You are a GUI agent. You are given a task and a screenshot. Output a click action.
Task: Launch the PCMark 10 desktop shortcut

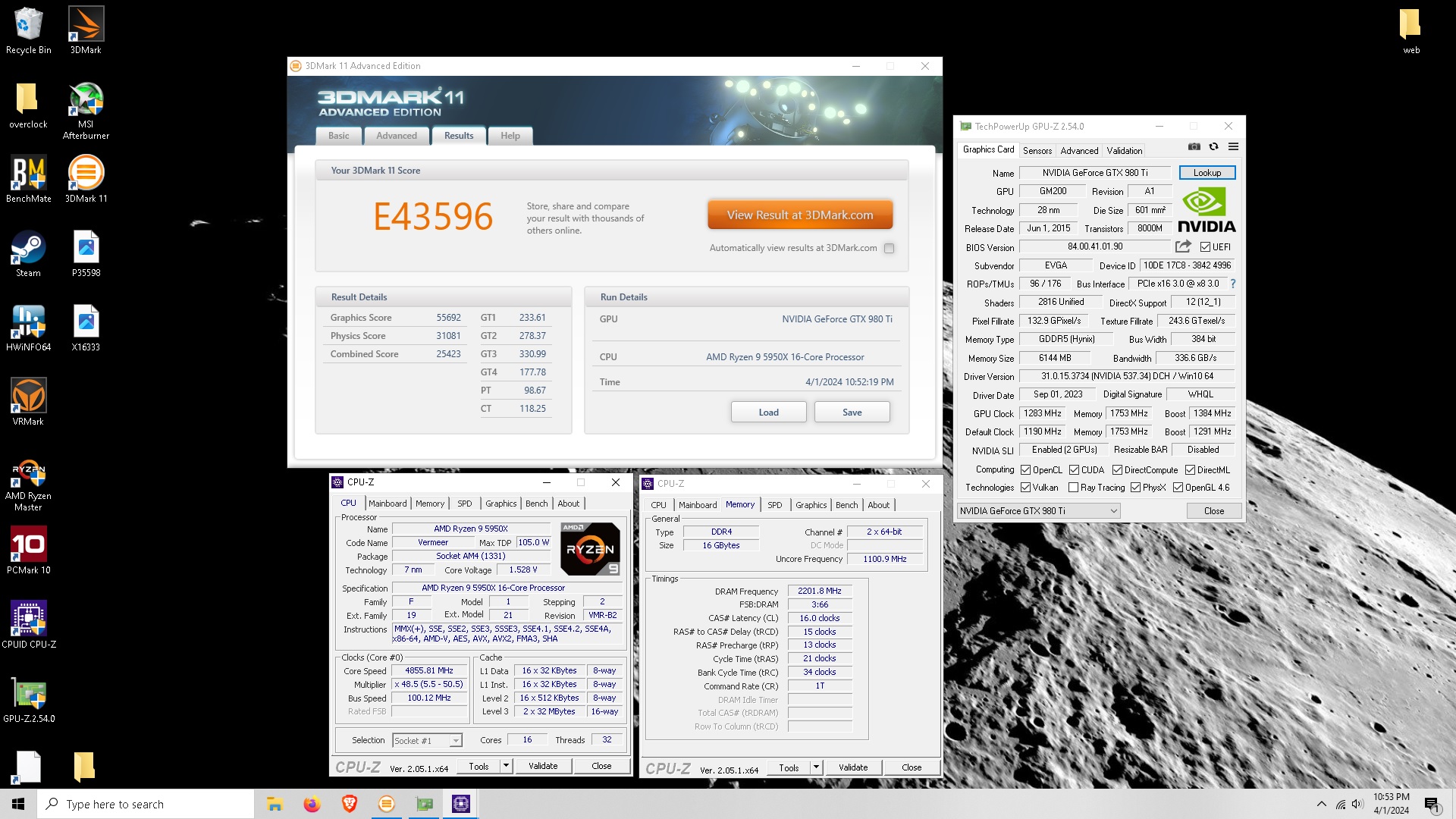28,551
